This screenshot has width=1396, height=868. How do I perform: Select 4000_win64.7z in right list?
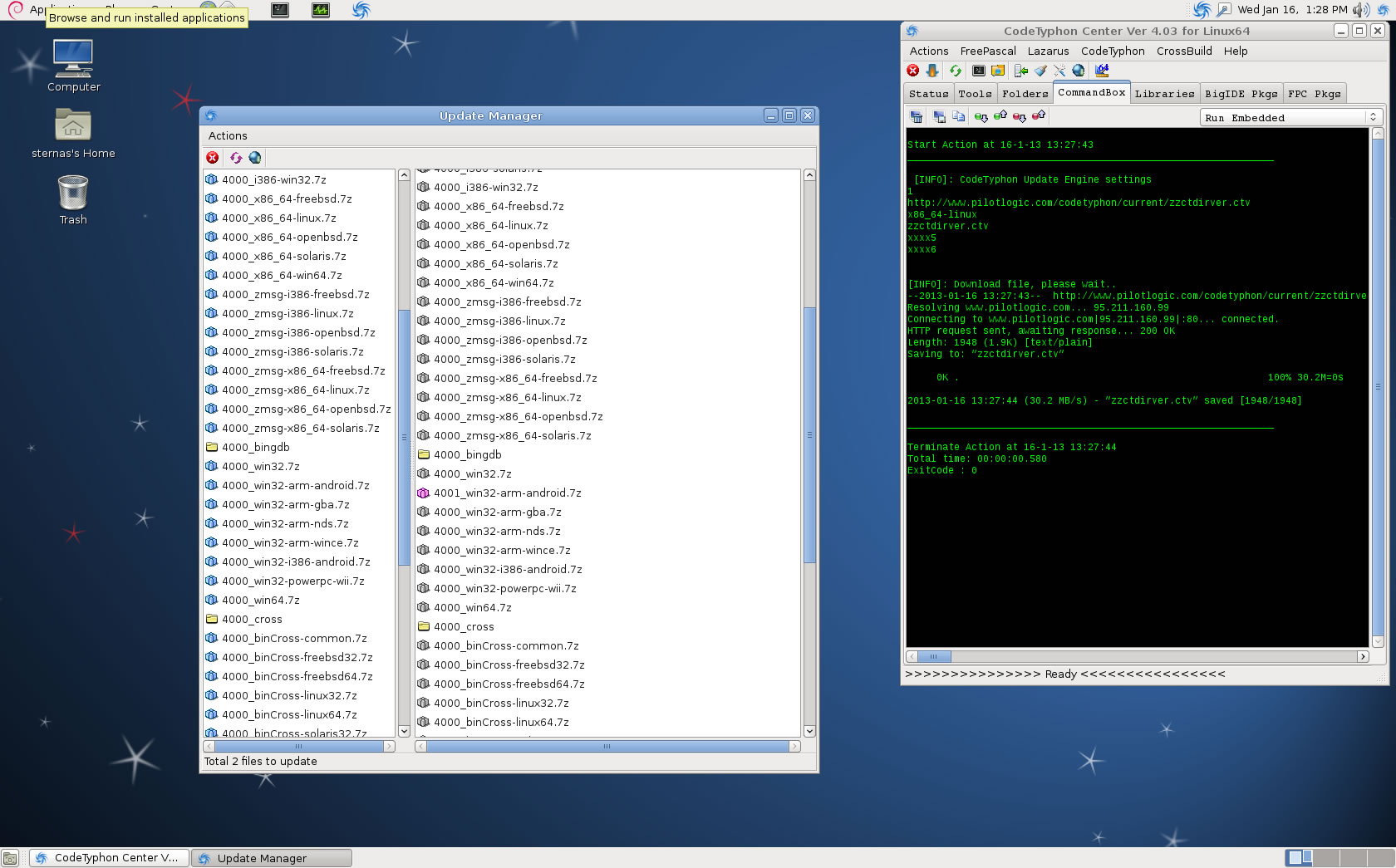click(x=472, y=607)
